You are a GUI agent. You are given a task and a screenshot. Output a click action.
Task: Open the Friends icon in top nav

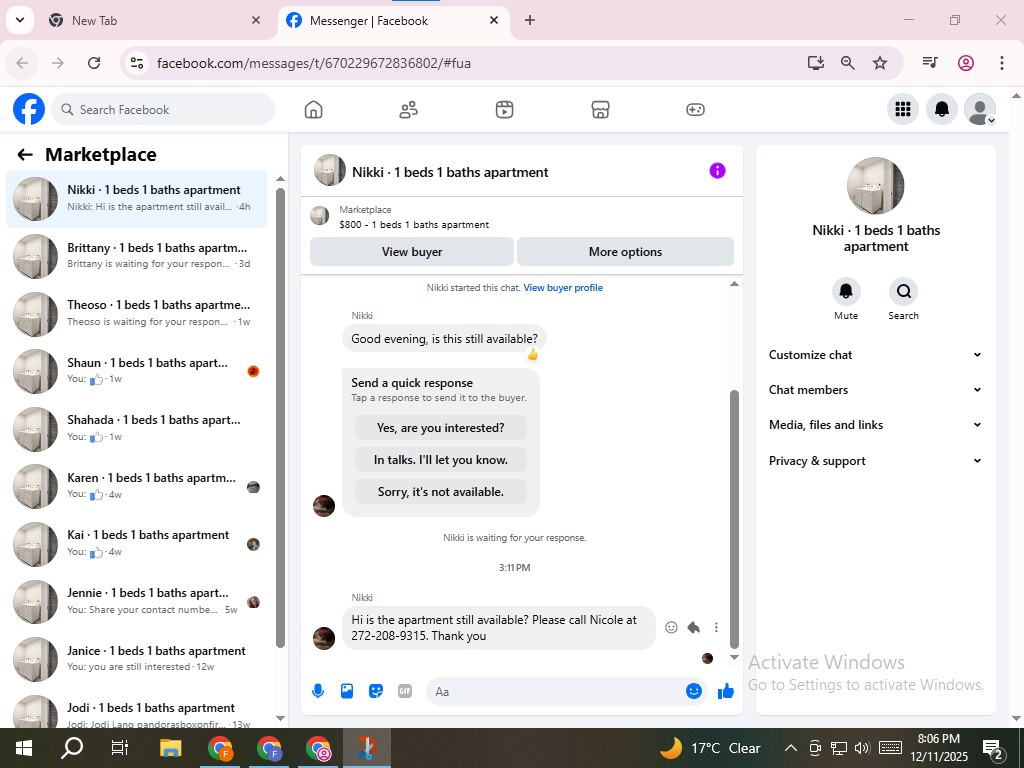click(x=409, y=110)
